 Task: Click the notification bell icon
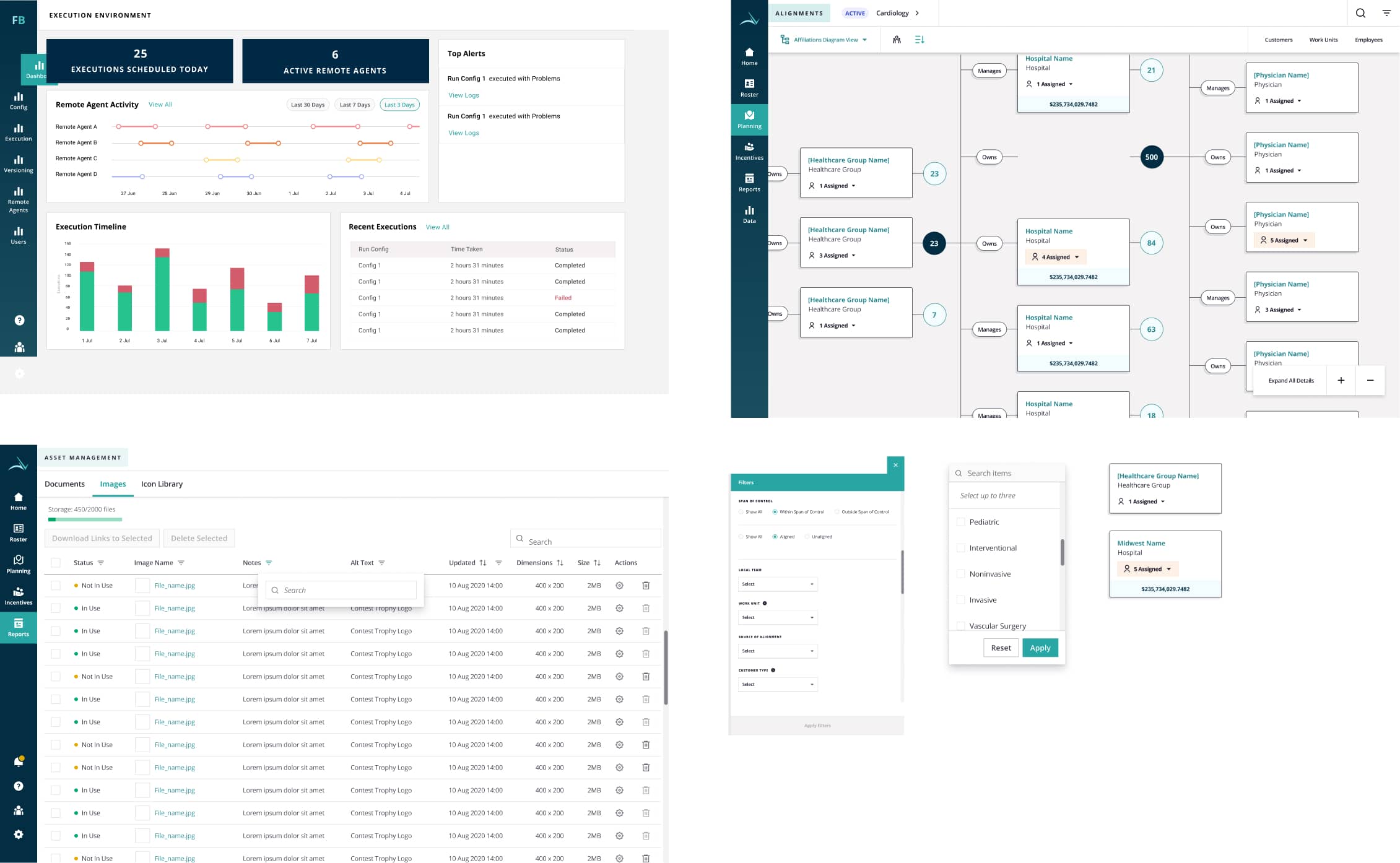click(x=19, y=762)
